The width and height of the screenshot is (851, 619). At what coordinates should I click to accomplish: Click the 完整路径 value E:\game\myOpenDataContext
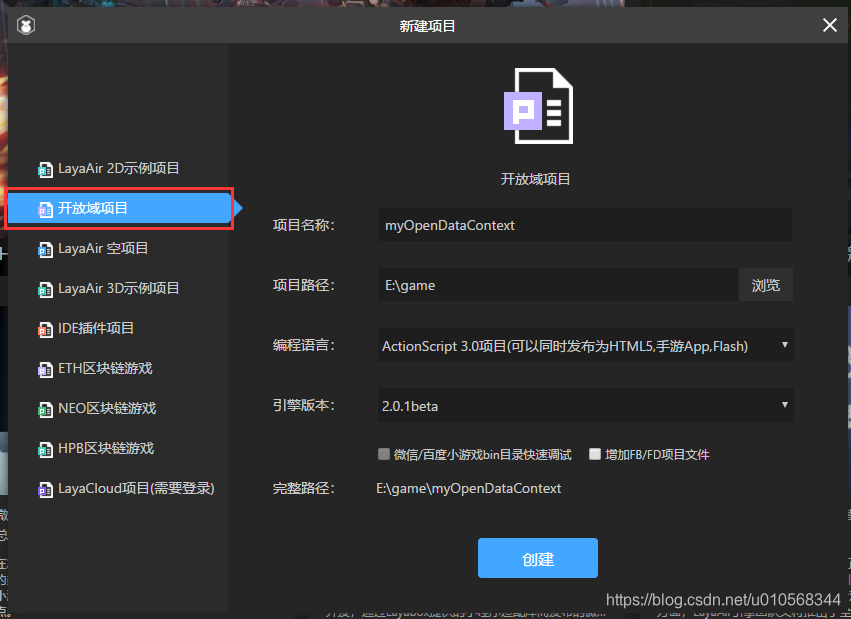coord(468,488)
